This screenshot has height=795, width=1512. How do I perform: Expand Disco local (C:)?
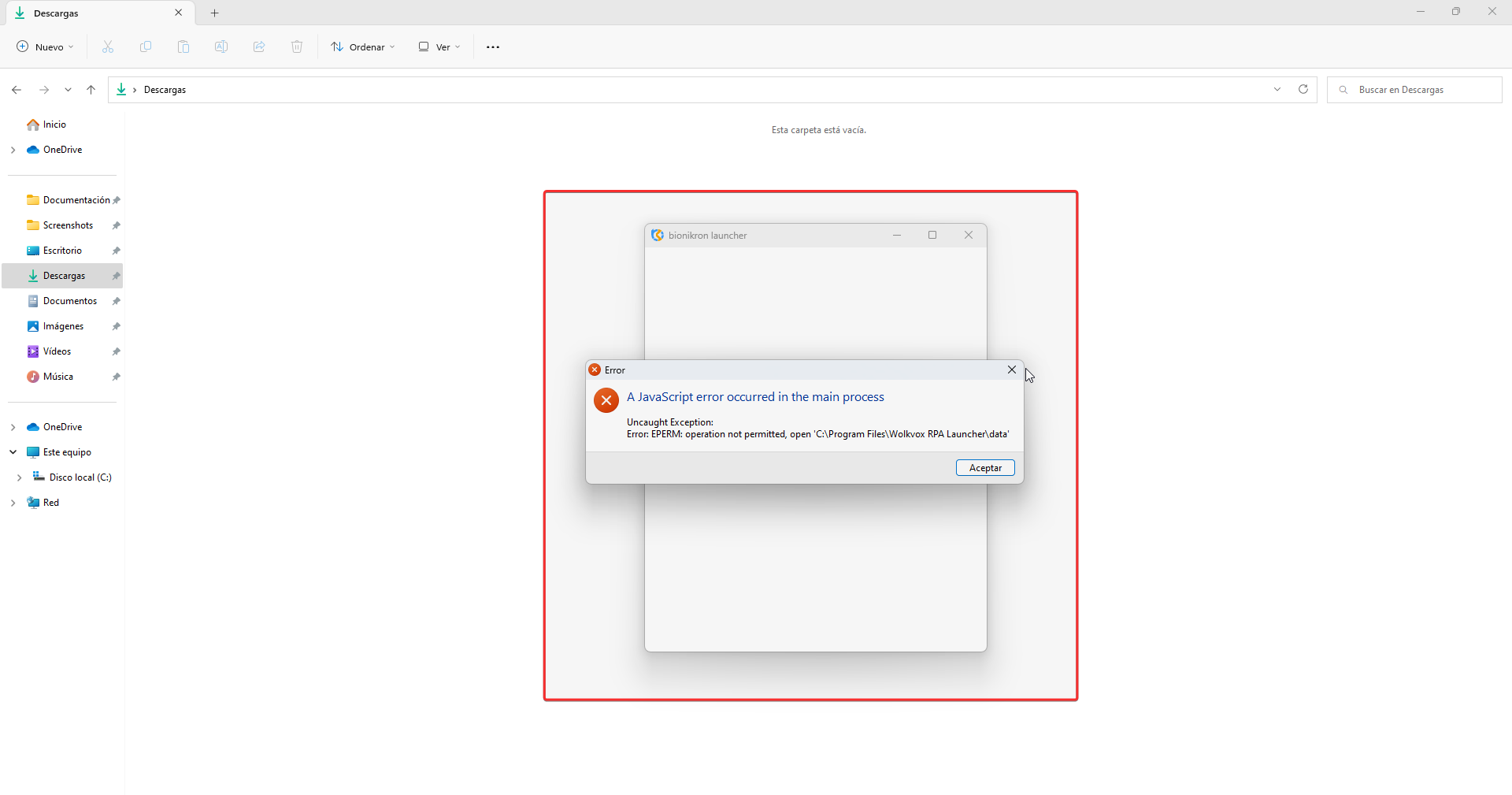tap(19, 477)
